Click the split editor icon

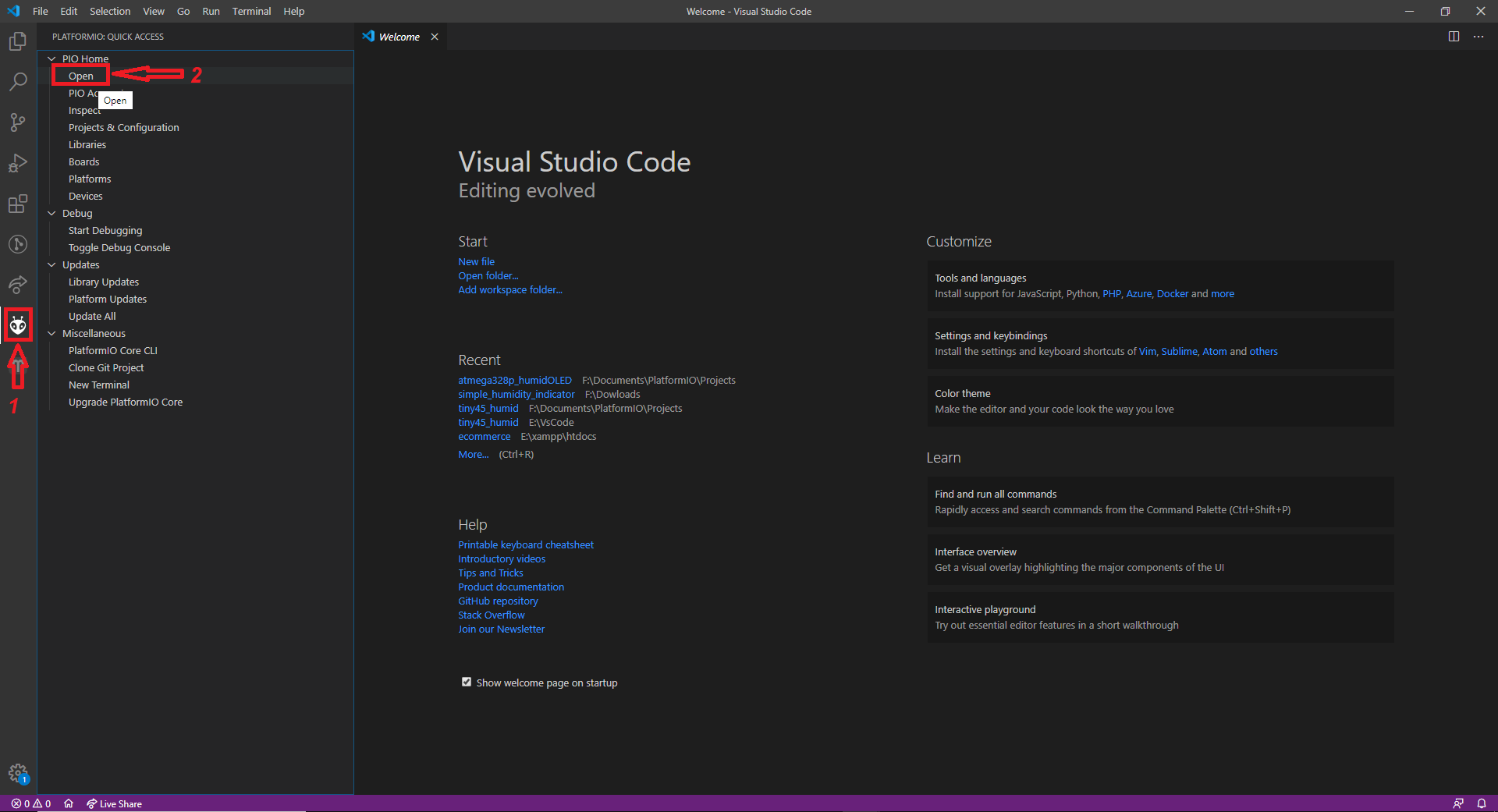coord(1454,37)
